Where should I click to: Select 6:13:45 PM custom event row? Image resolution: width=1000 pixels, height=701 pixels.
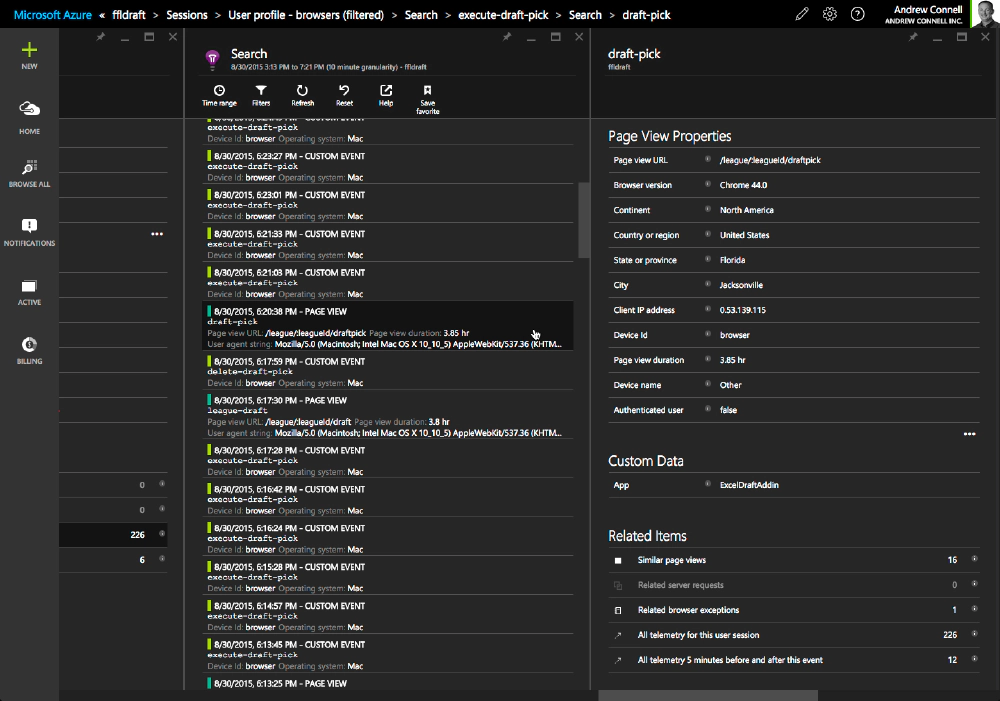[x=388, y=655]
